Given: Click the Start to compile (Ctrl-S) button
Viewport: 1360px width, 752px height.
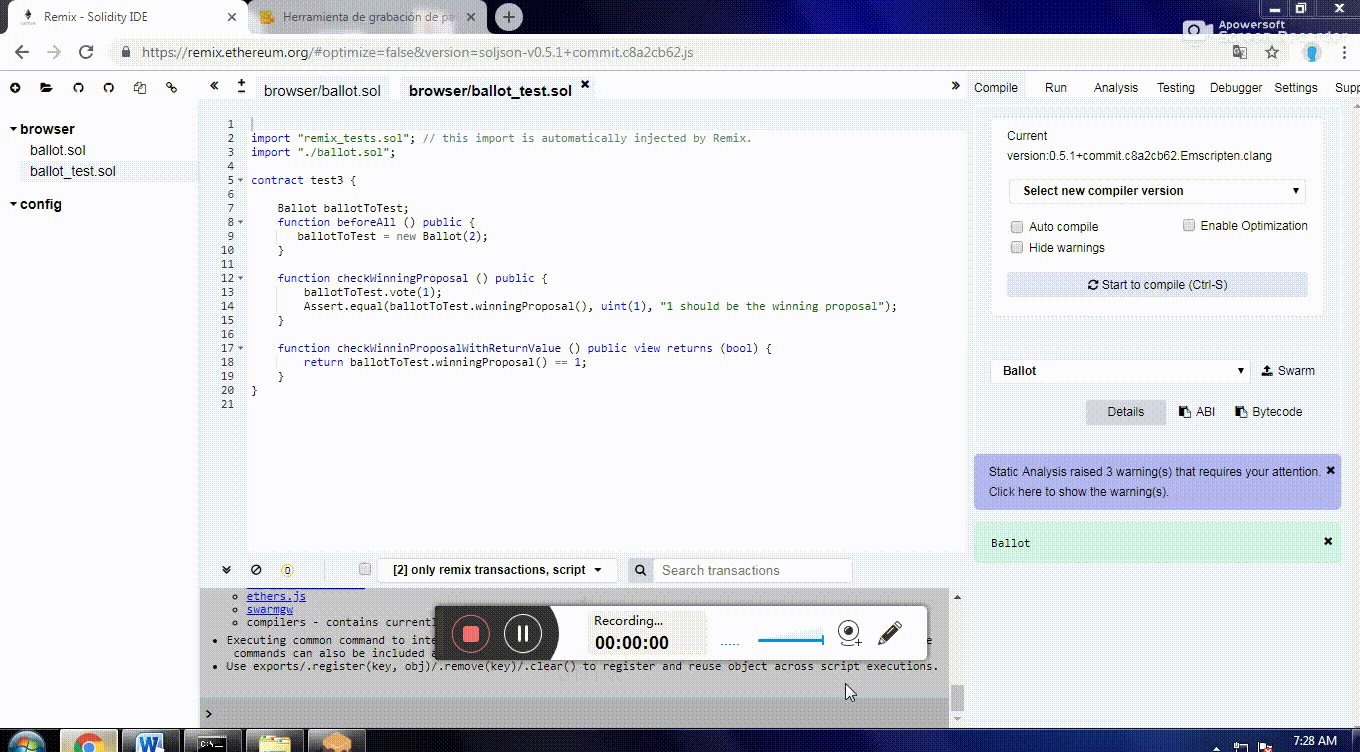Looking at the screenshot, I should click(1157, 285).
